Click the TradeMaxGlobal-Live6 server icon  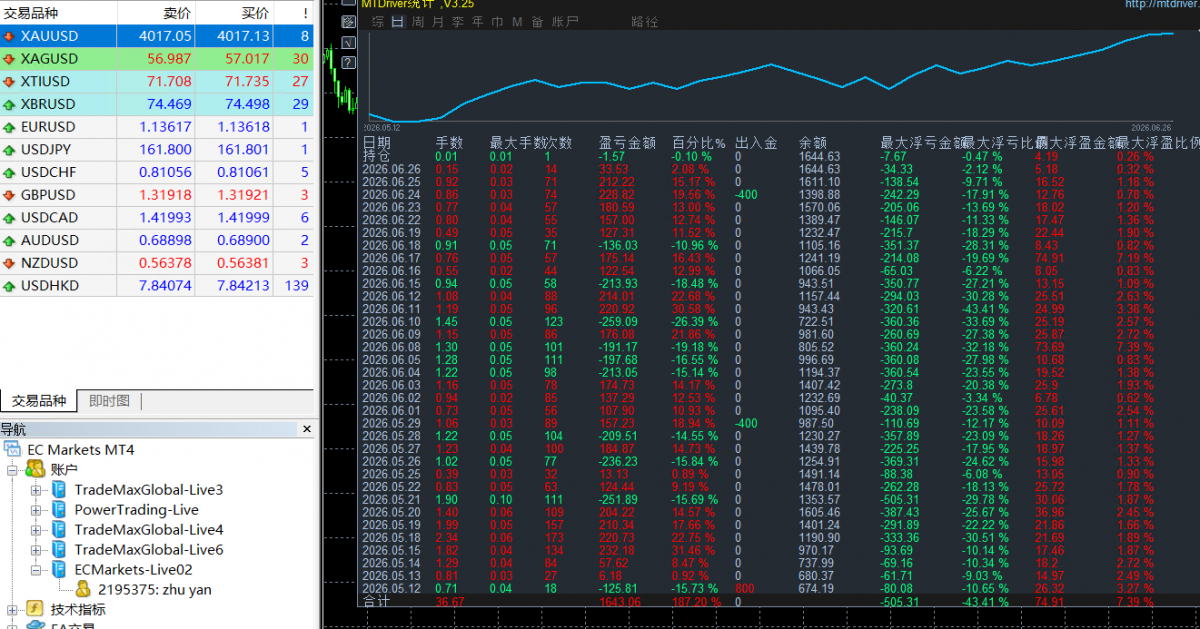(59, 549)
